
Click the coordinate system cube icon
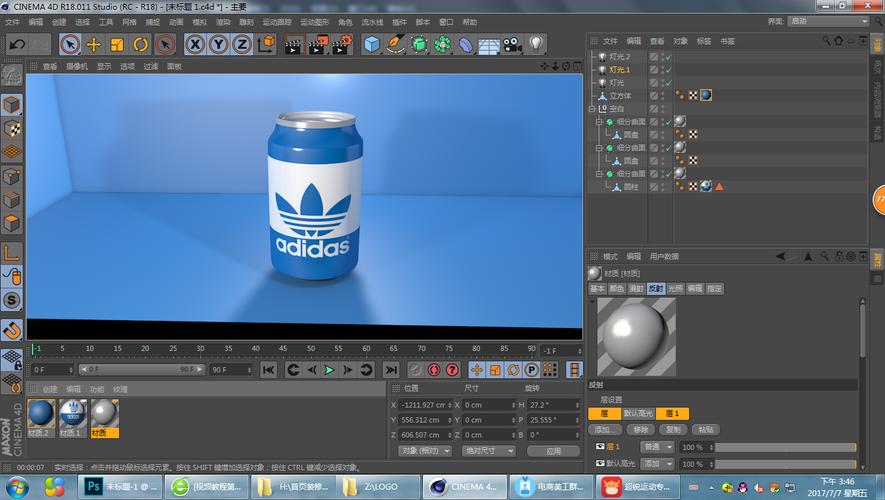point(266,44)
